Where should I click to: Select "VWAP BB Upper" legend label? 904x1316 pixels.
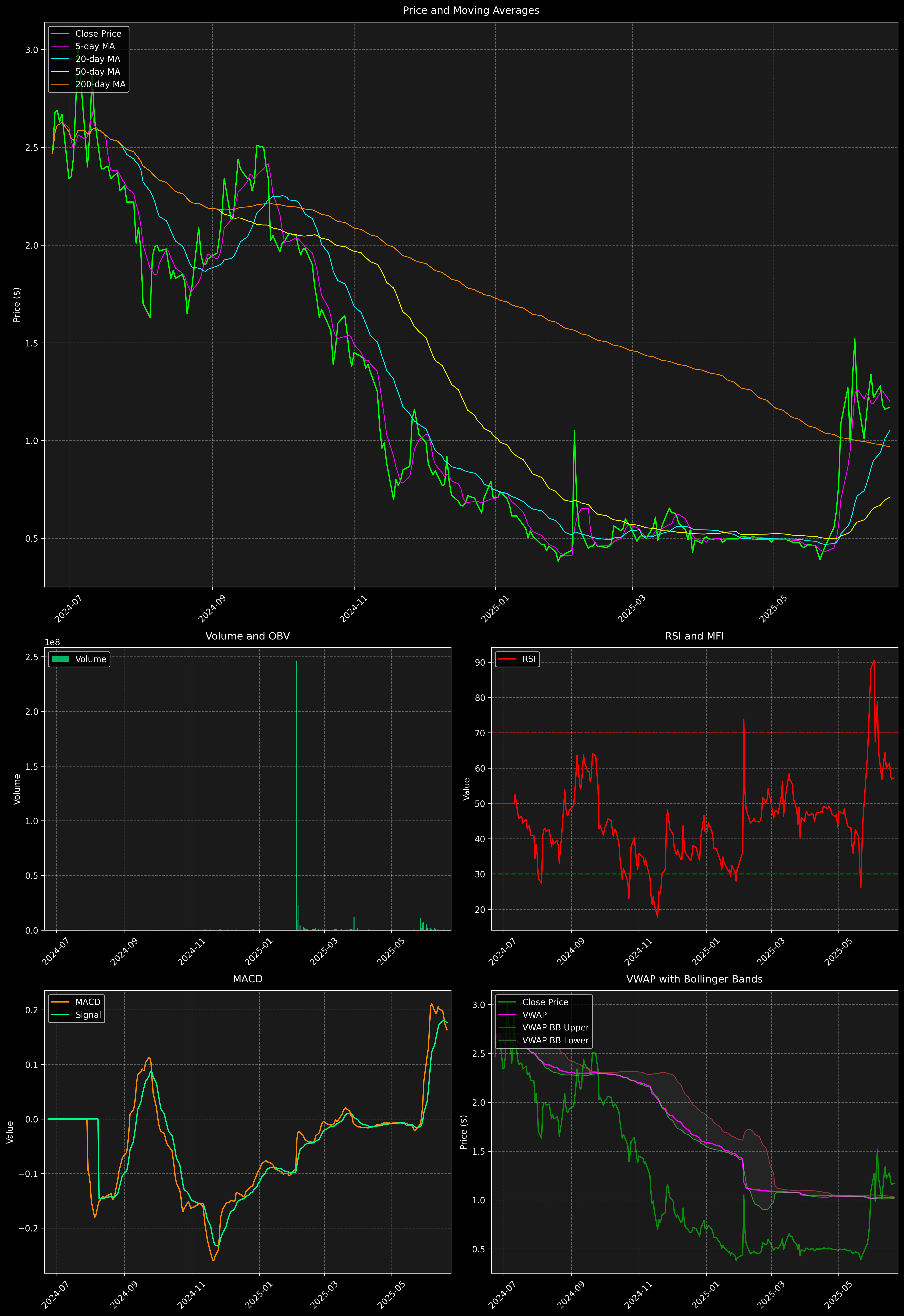pos(556,1028)
